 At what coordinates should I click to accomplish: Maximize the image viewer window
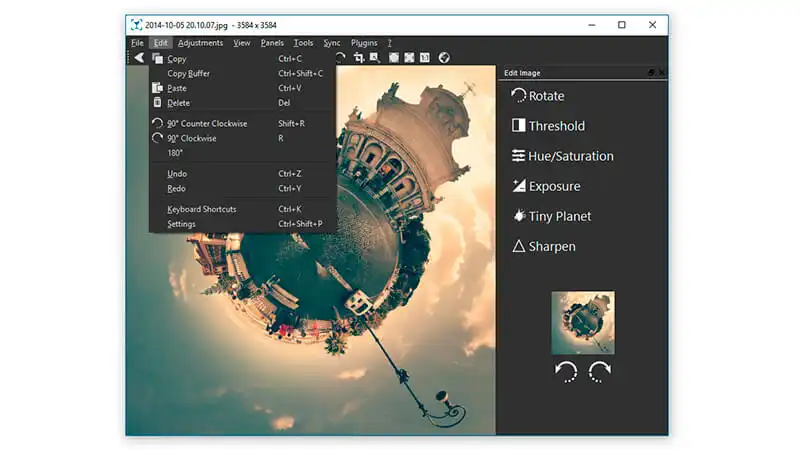coord(621,25)
